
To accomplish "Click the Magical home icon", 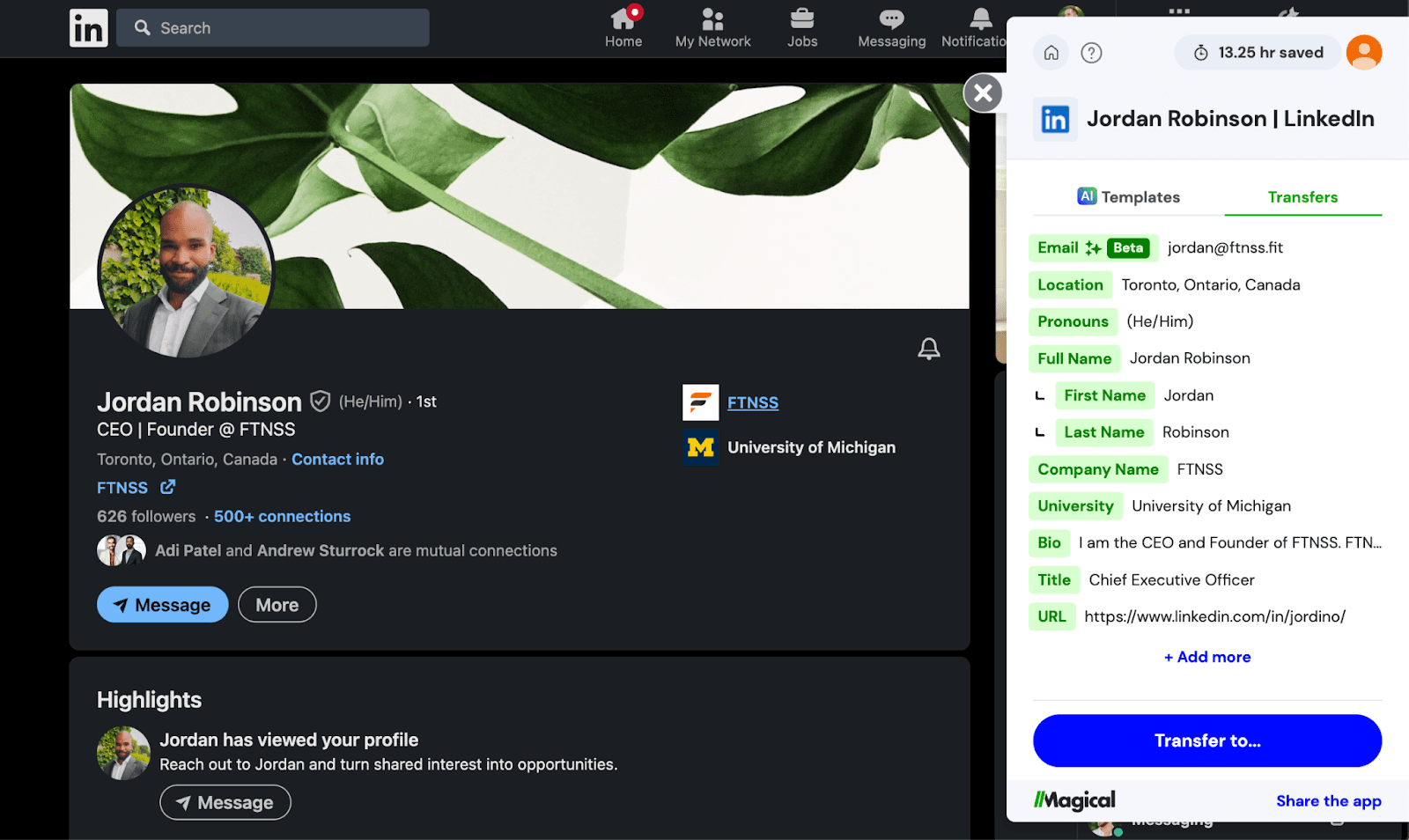I will (1051, 53).
